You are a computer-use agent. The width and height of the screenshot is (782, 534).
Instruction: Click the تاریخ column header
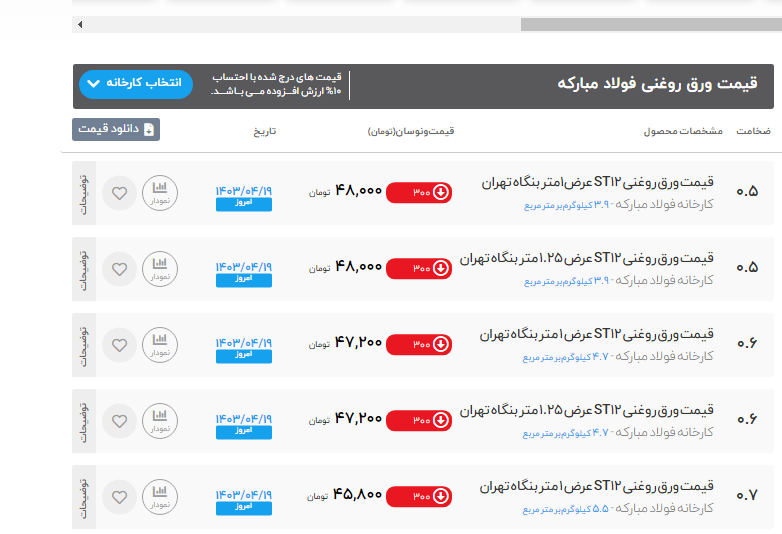[263, 132]
